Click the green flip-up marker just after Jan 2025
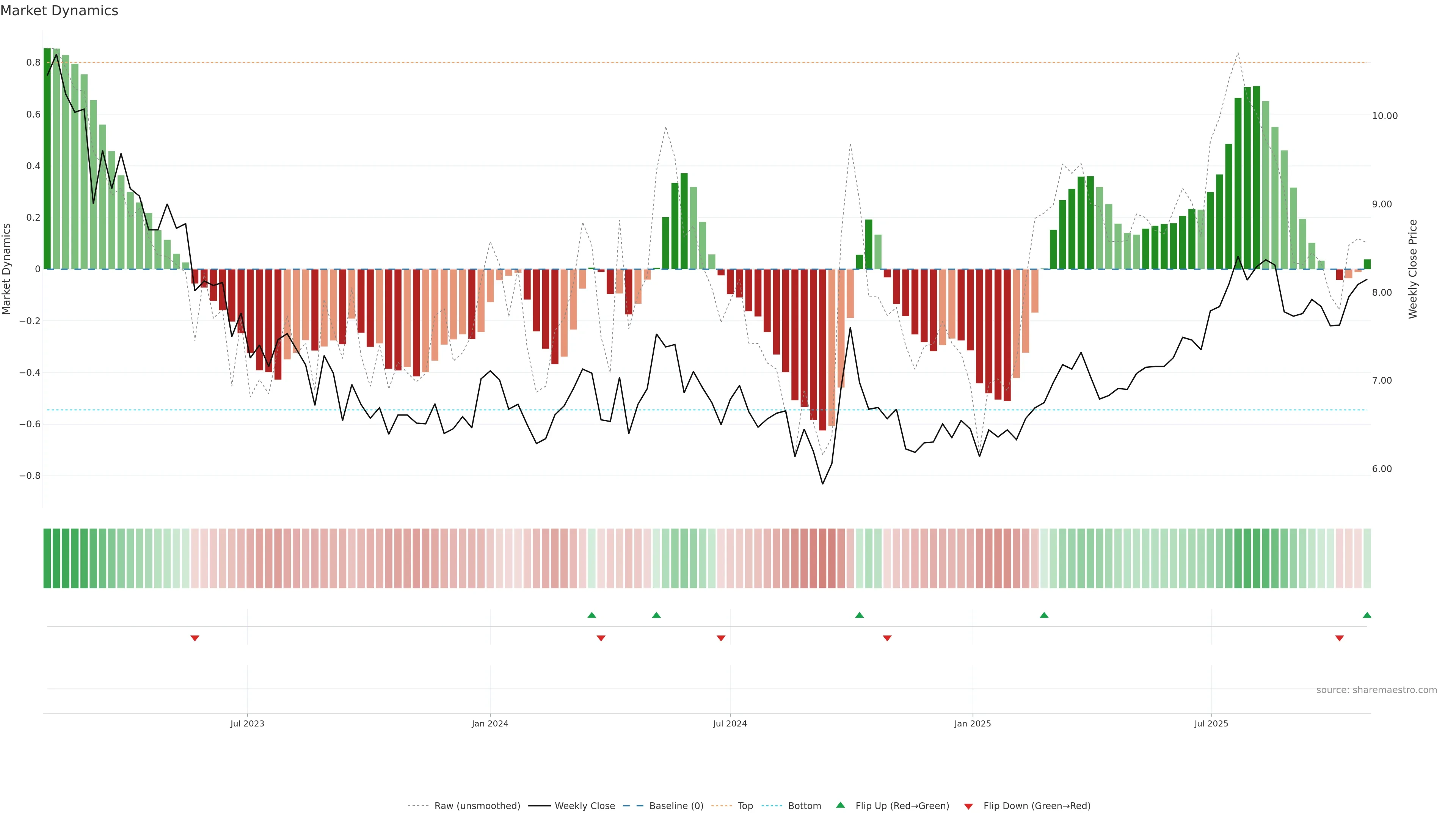Viewport: 1456px width, 819px height. pos(1044,615)
